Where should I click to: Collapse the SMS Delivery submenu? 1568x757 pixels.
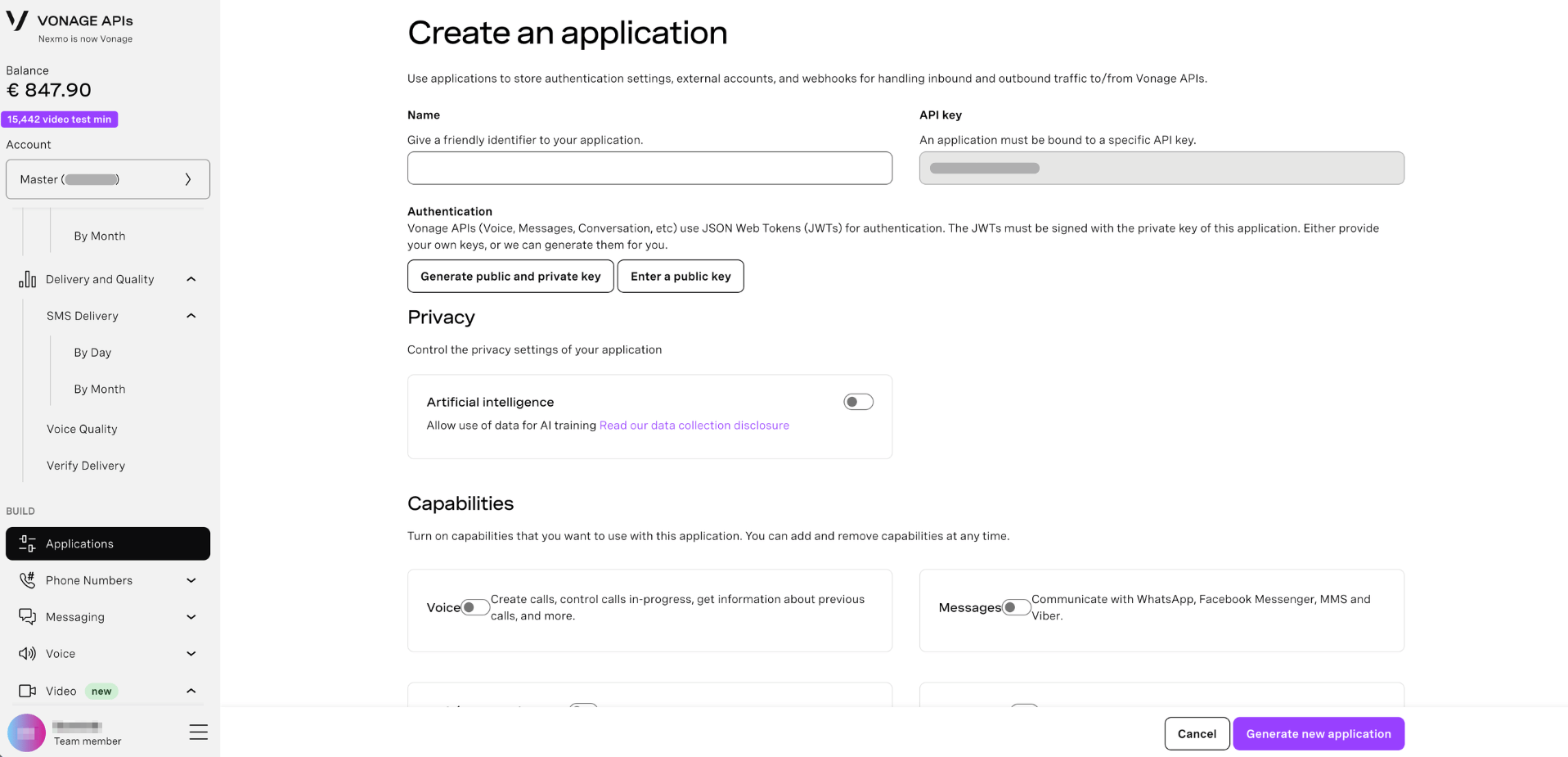(191, 316)
